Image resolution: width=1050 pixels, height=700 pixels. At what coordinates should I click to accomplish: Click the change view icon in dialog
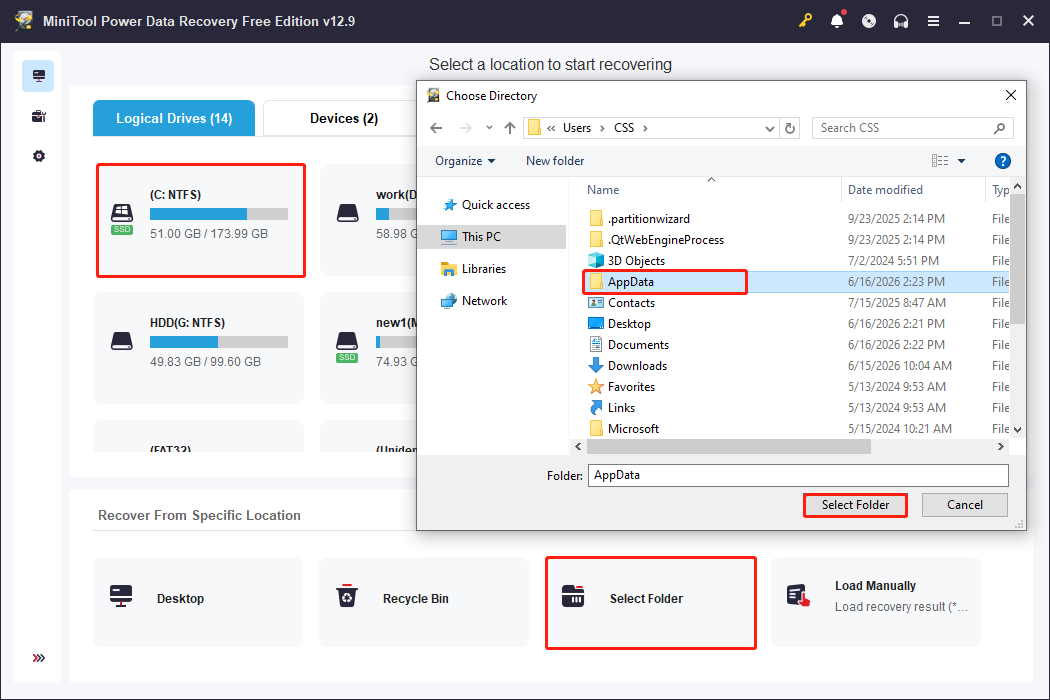tap(940, 161)
